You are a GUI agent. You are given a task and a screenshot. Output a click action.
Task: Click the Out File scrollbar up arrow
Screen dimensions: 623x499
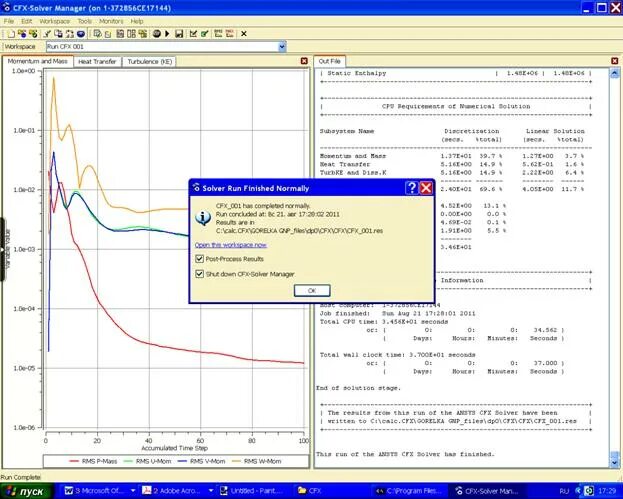(614, 73)
